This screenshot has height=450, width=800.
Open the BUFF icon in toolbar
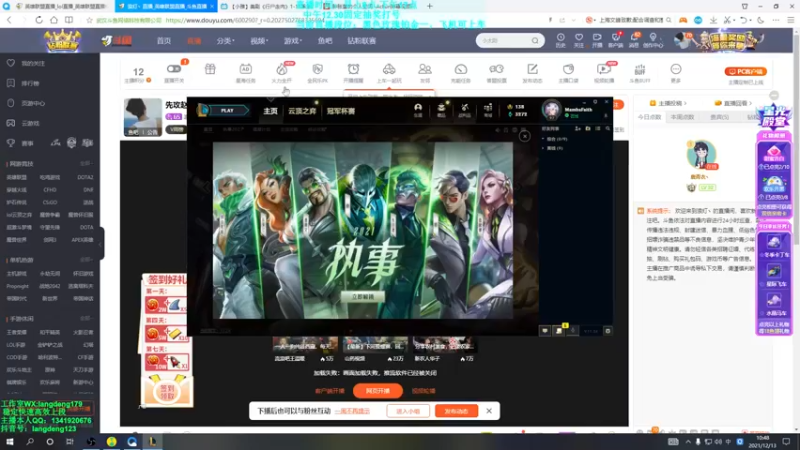640,69
